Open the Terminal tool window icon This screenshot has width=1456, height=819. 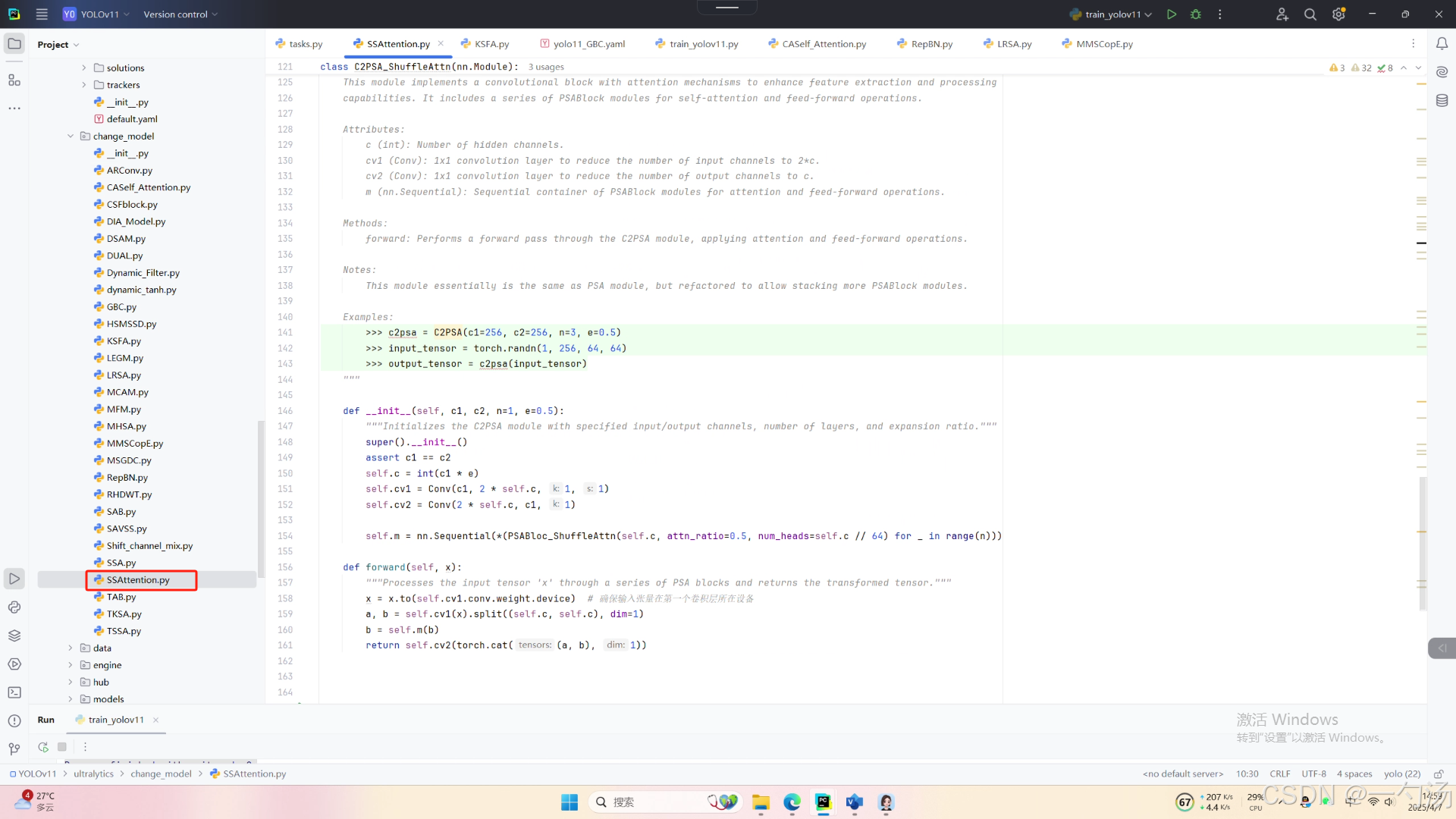pos(14,692)
